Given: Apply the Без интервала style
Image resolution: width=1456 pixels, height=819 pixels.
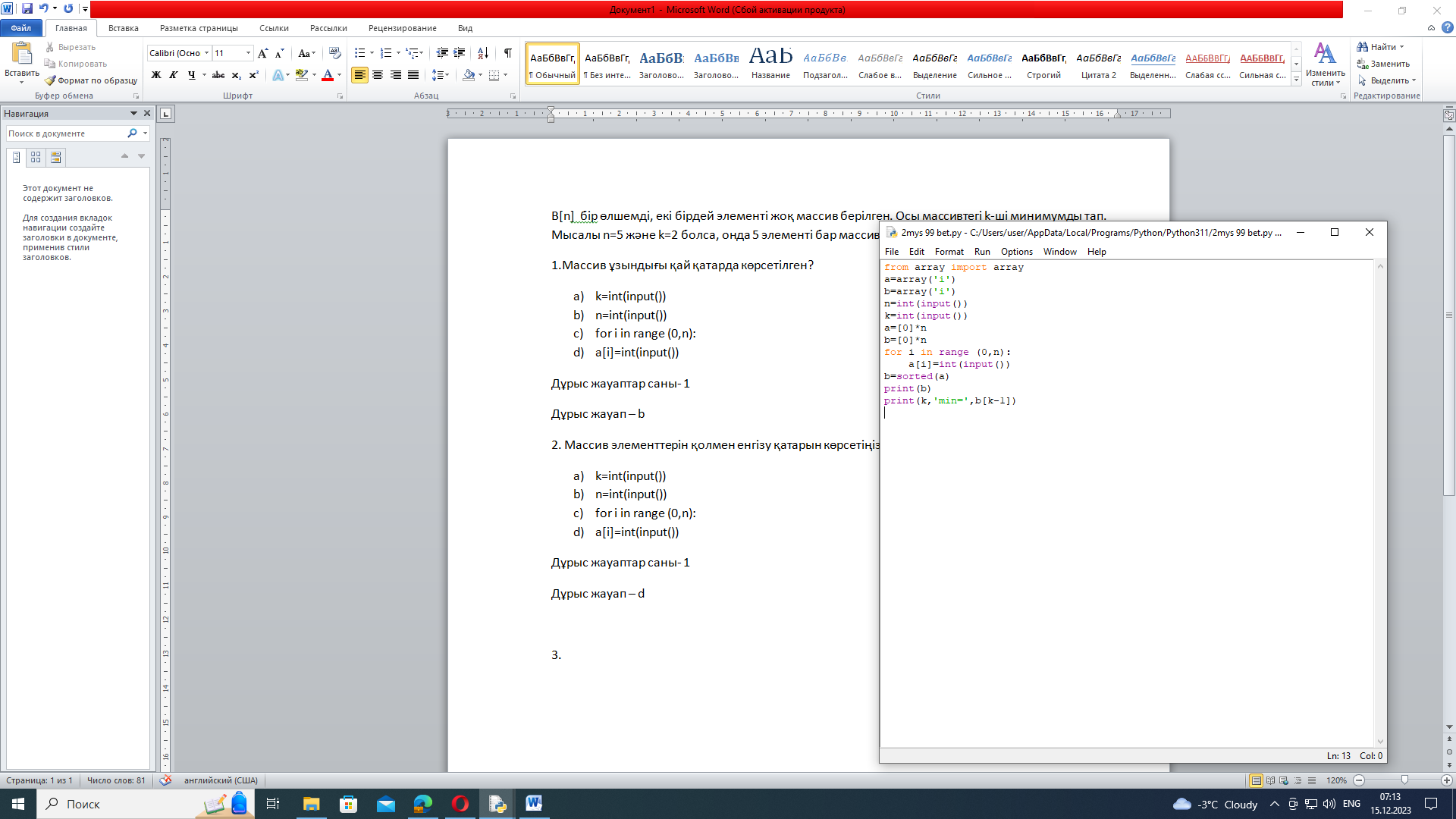Looking at the screenshot, I should [x=607, y=64].
